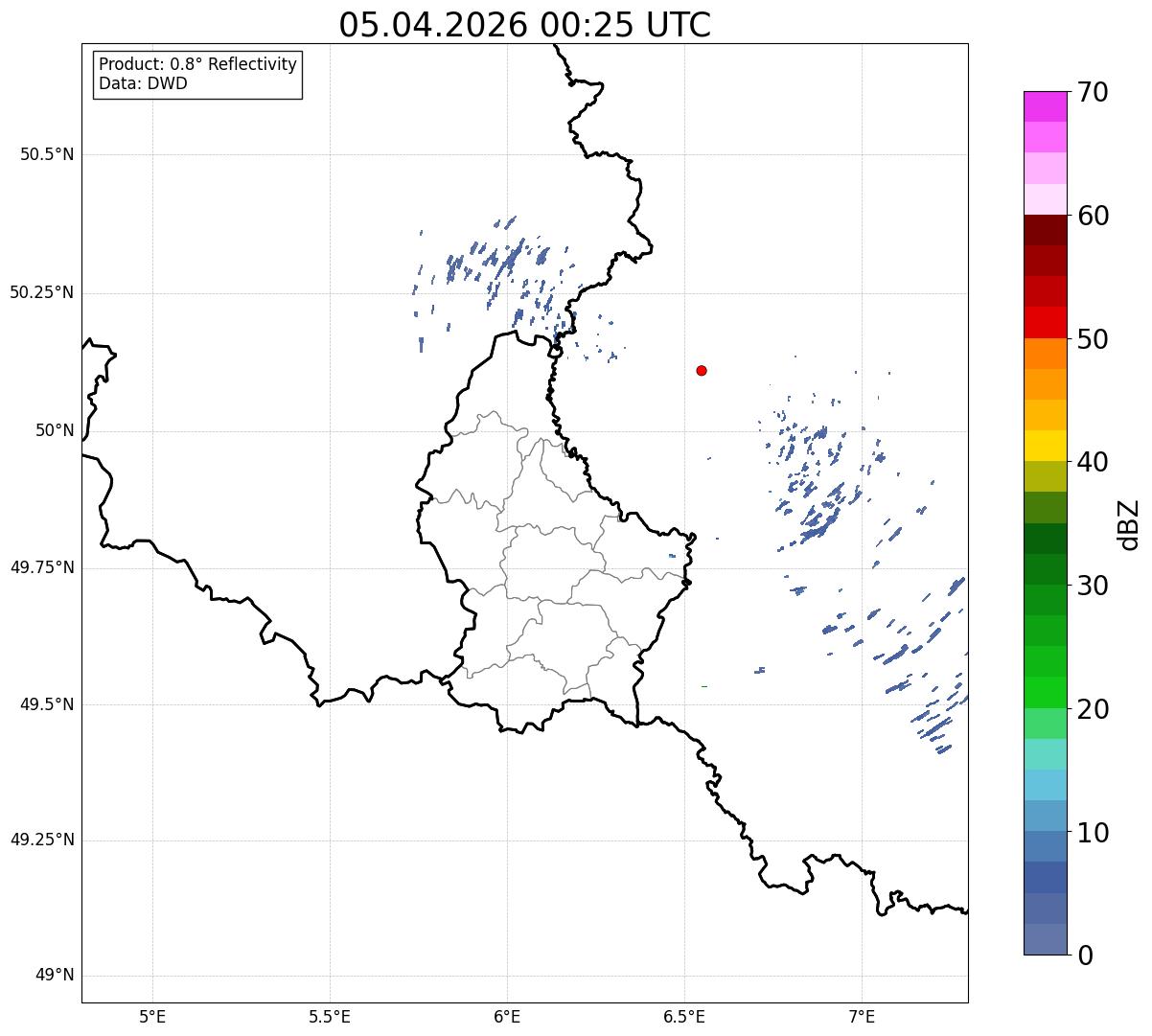Click the red radar site marker dot
This screenshot has height=1036, width=1152.
702,371
